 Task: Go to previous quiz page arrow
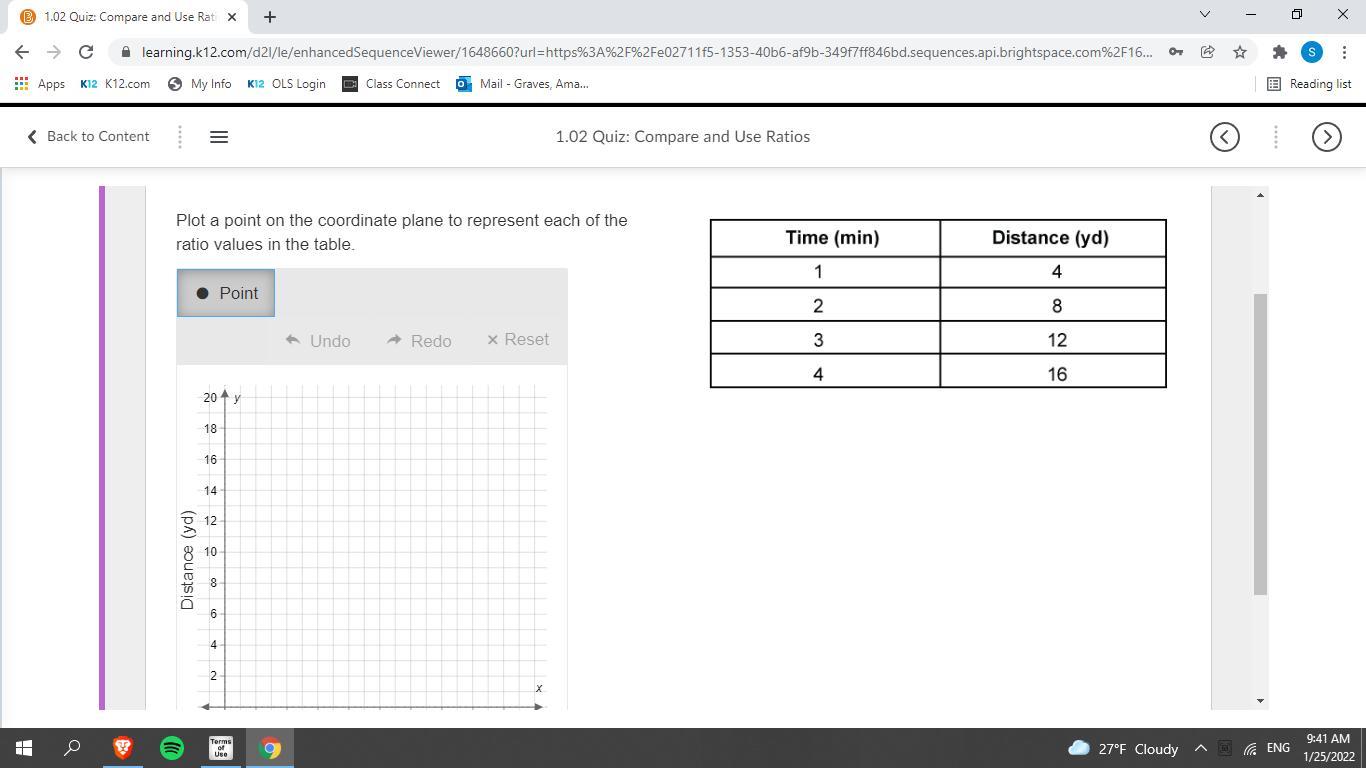[1225, 137]
